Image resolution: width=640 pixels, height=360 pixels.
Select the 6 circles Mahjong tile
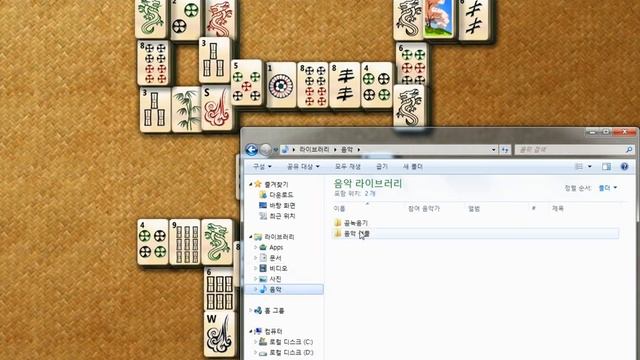pyautogui.click(x=411, y=64)
